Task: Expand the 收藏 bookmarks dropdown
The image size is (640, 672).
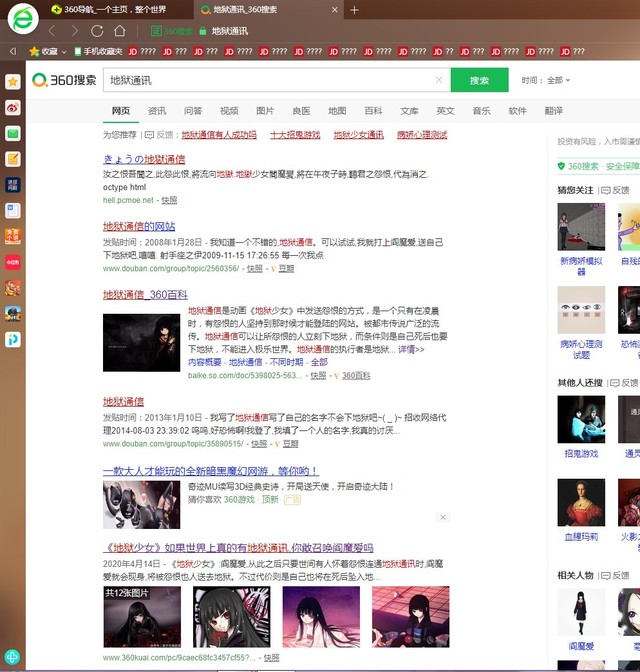Action: [48, 51]
